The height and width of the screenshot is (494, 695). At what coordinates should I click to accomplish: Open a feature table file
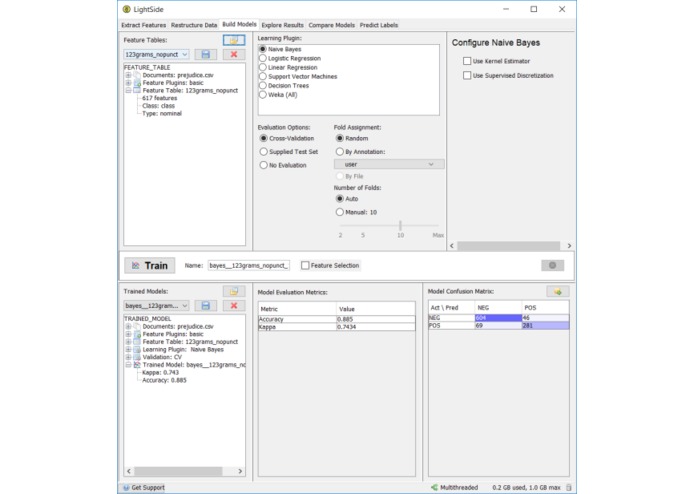point(234,40)
